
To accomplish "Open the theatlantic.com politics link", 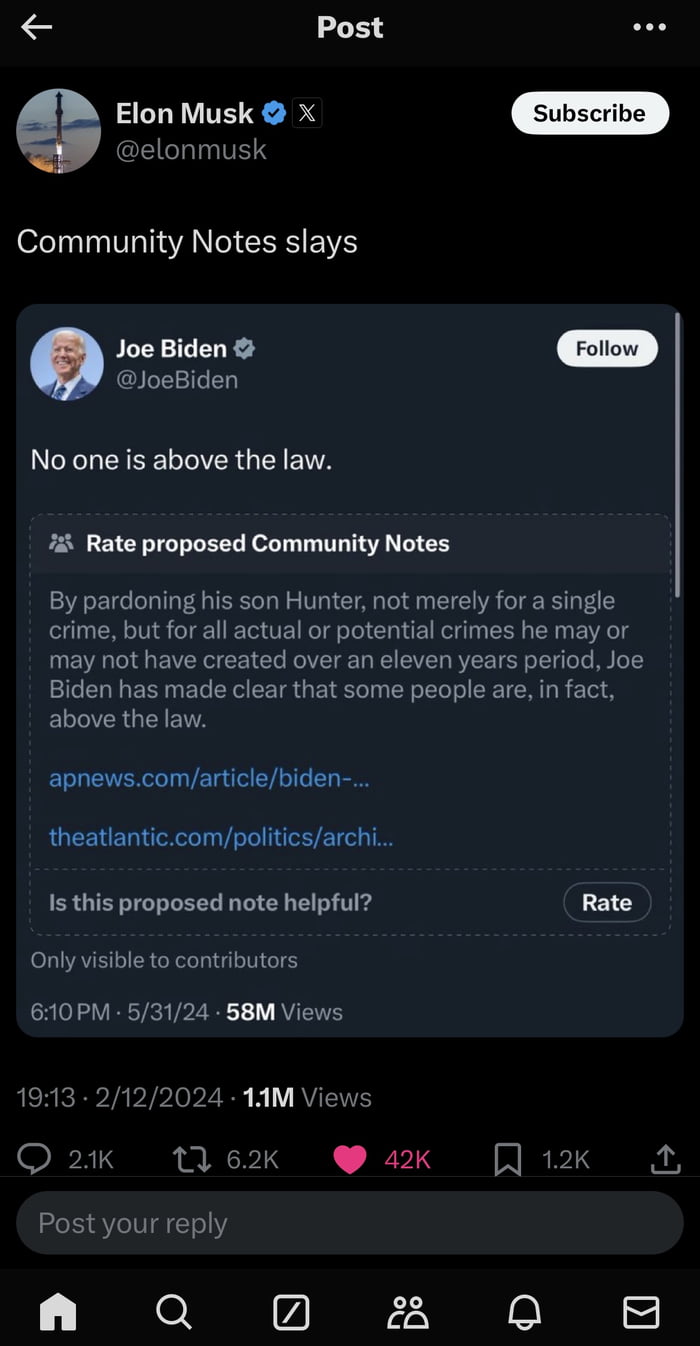I will click(221, 836).
